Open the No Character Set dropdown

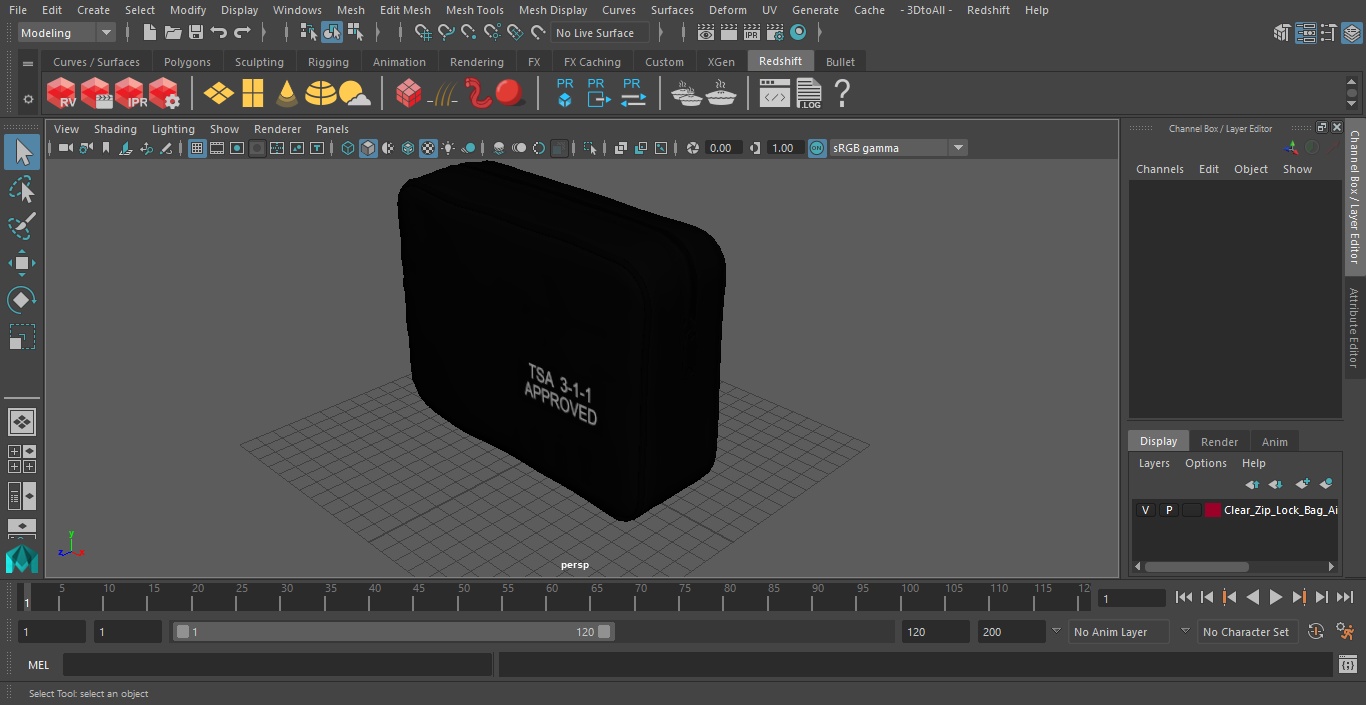tap(1246, 632)
